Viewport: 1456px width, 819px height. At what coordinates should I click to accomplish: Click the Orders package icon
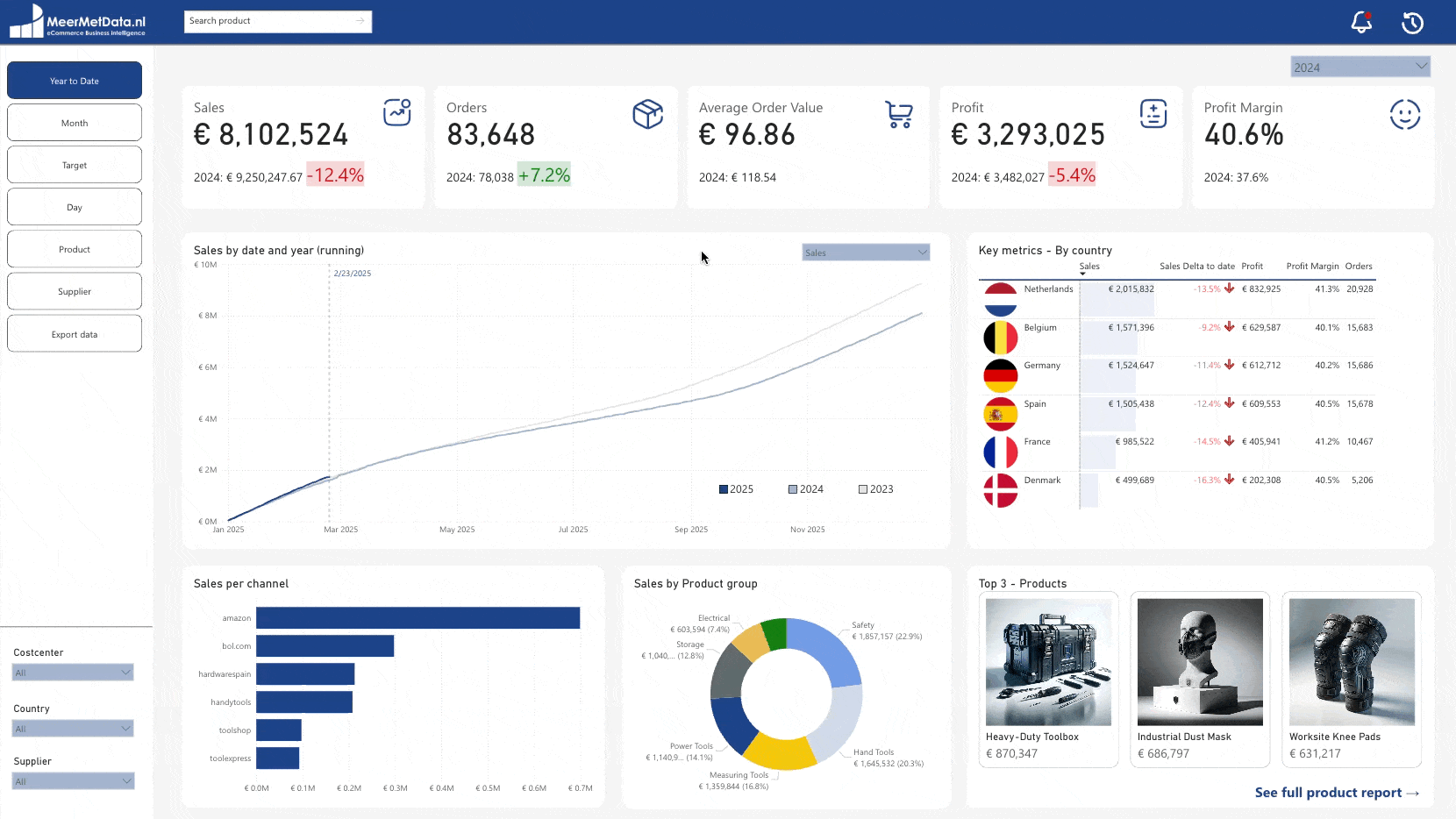pyautogui.click(x=648, y=114)
